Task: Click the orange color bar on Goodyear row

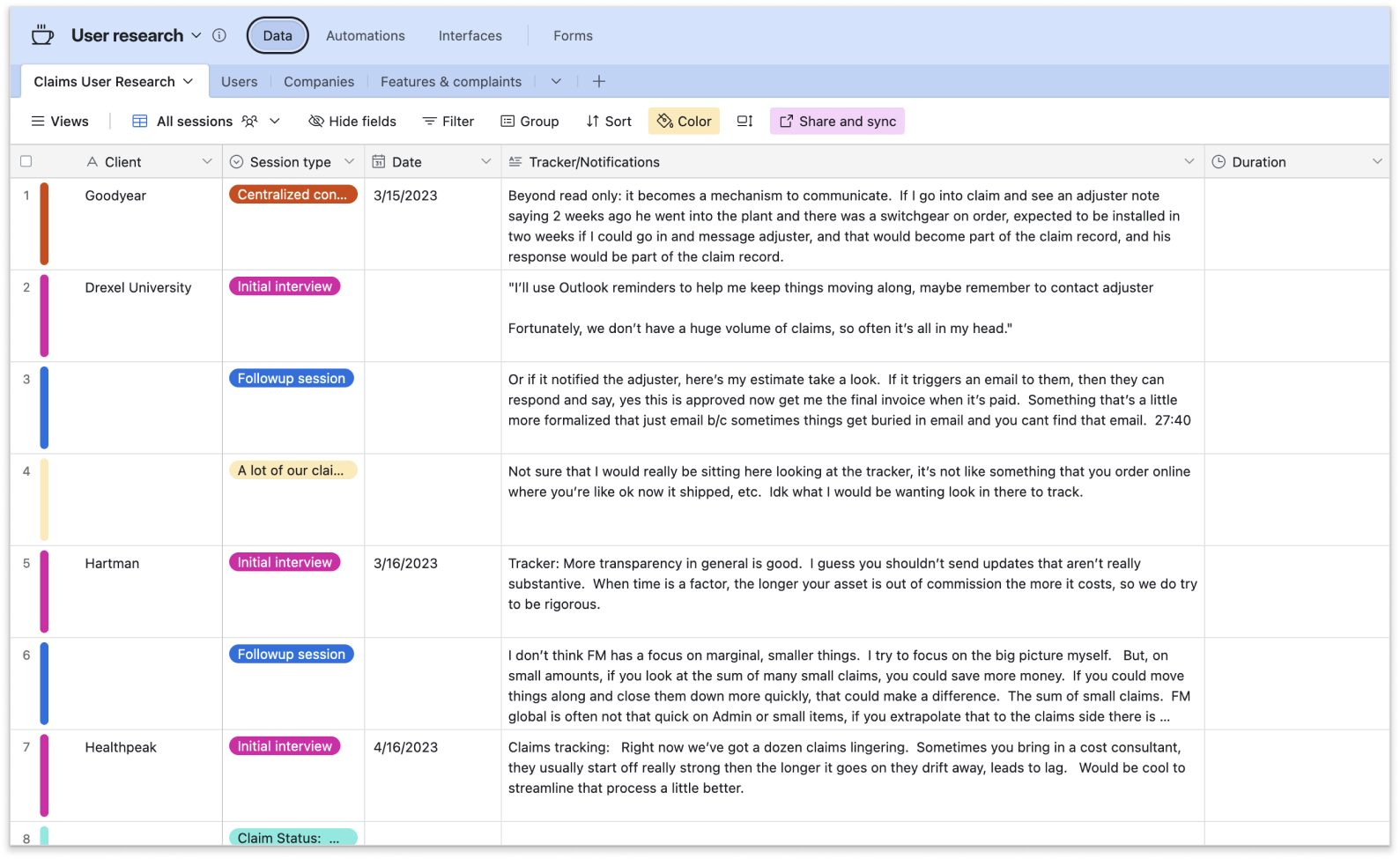Action: pyautogui.click(x=44, y=224)
